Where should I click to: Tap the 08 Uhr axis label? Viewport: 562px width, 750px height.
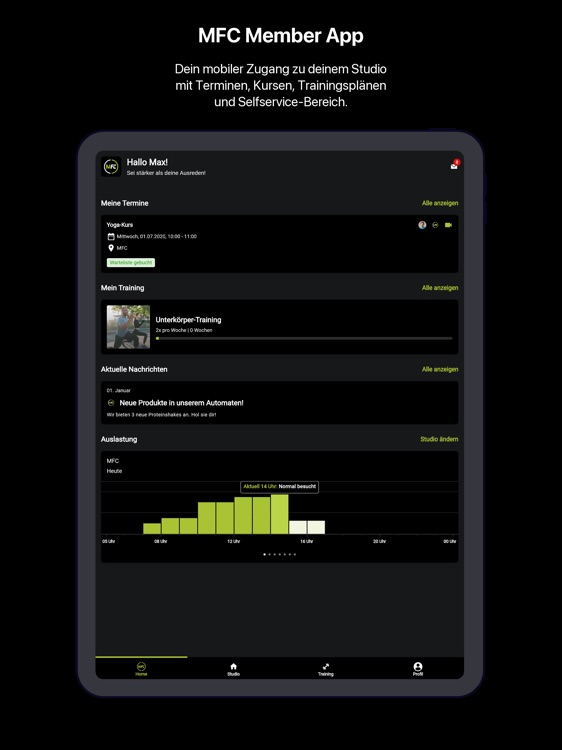[x=161, y=541]
